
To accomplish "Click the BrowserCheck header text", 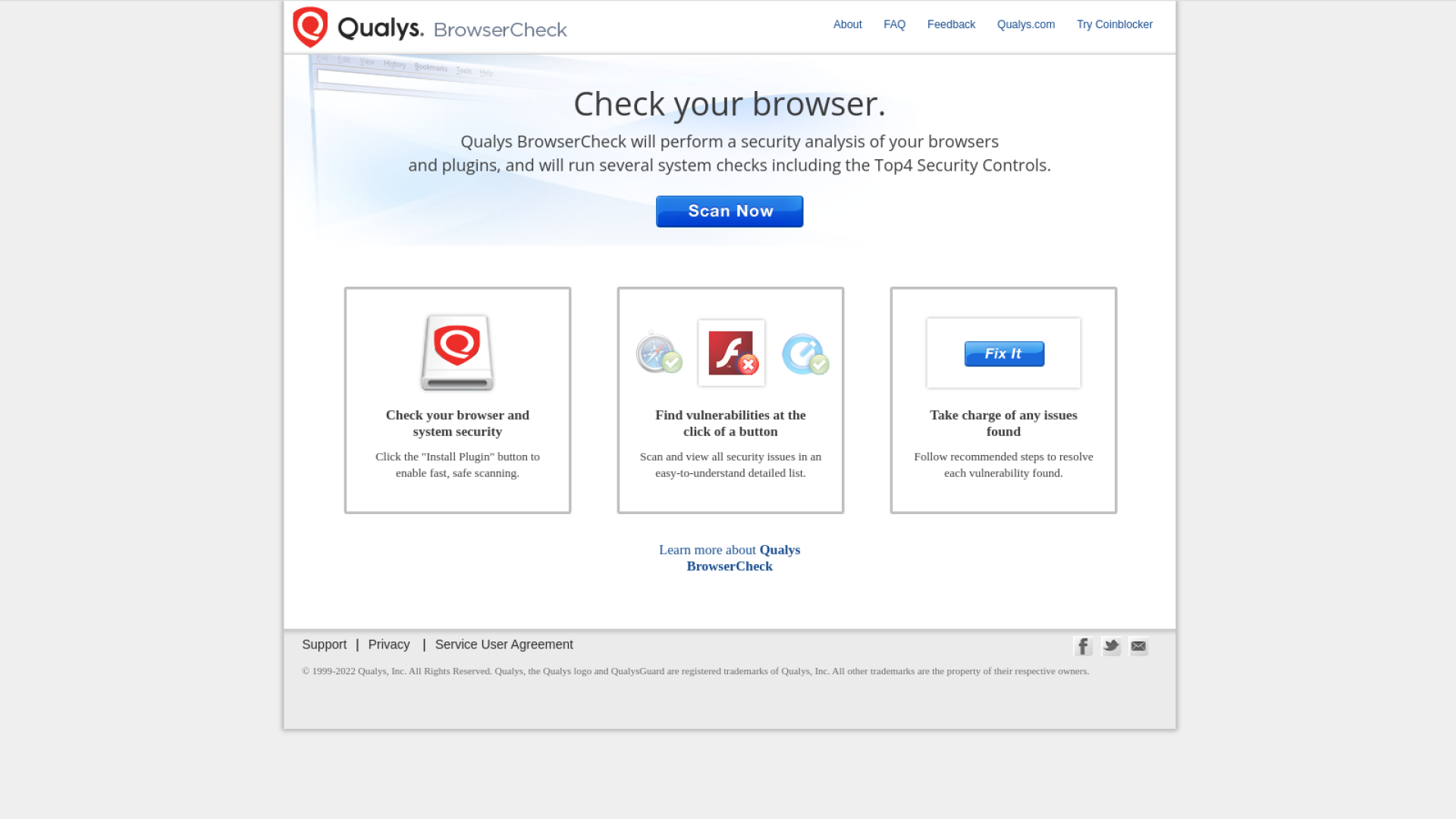I will (500, 30).
